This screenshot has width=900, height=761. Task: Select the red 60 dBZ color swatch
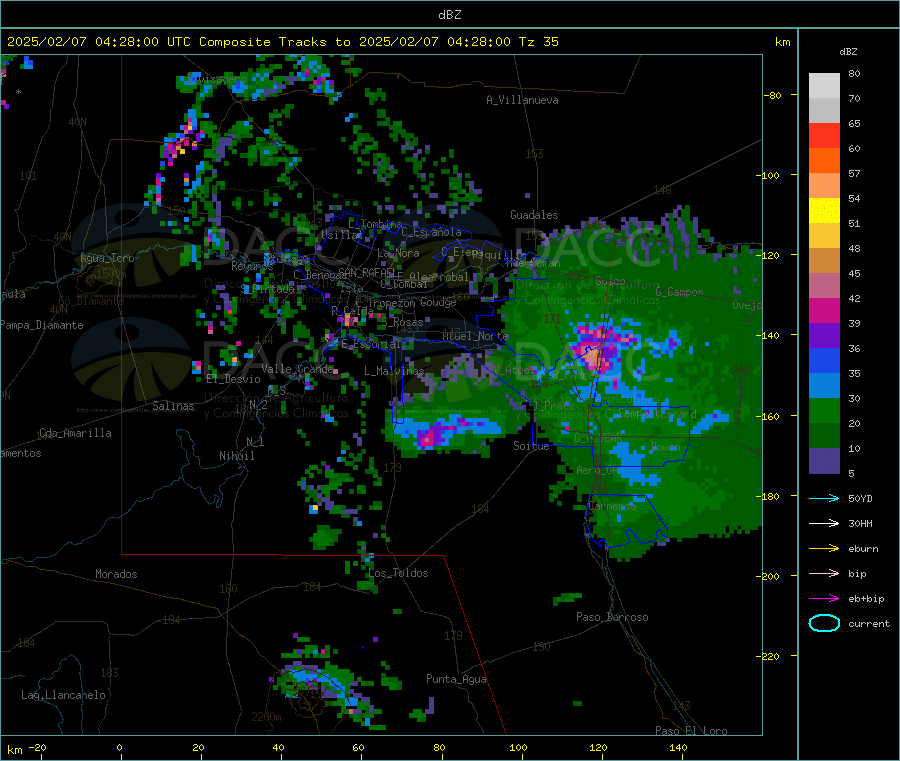(x=824, y=135)
